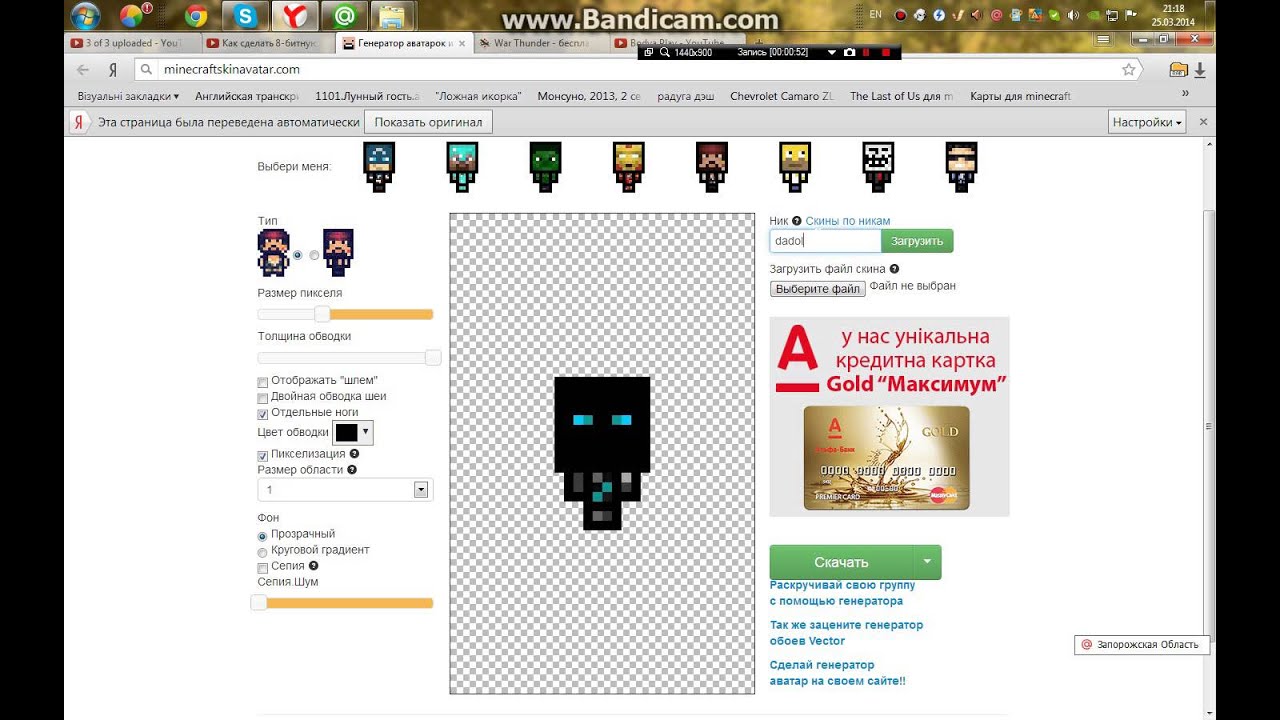The image size is (1280, 720).
Task: Click the Загрузить button
Action: pos(917,241)
